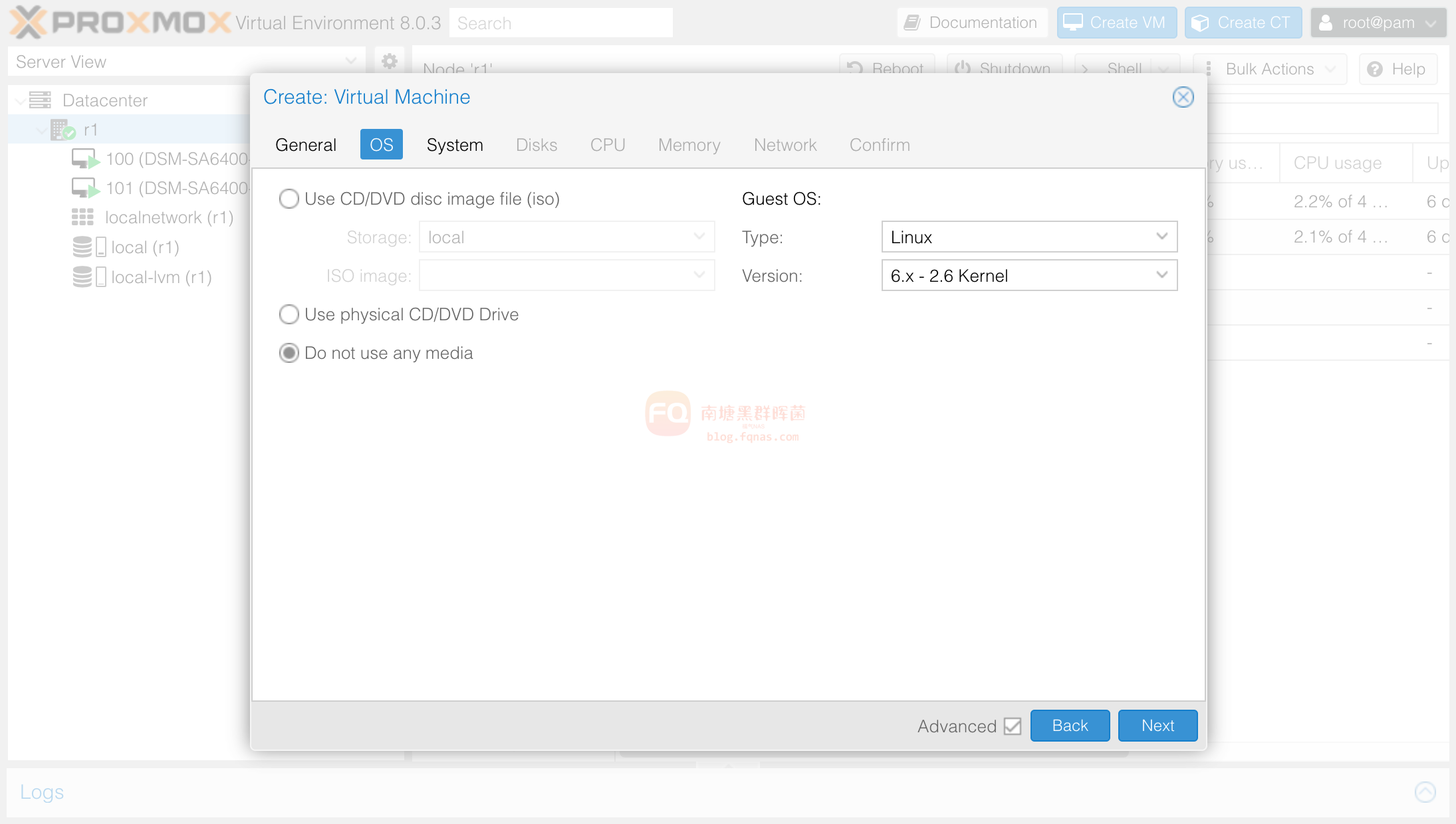Click the Shutdown power icon
The image size is (1456, 824).
pyautogui.click(x=963, y=68)
